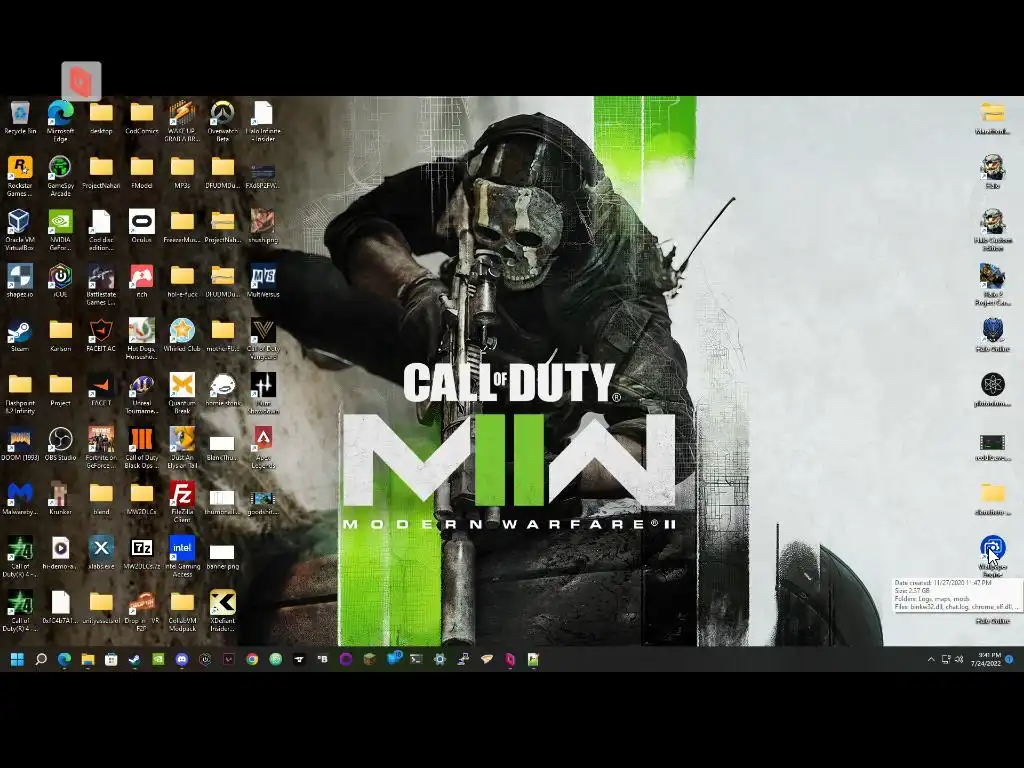Launch the Microsoft Edge desktop shortcut

pyautogui.click(x=60, y=121)
